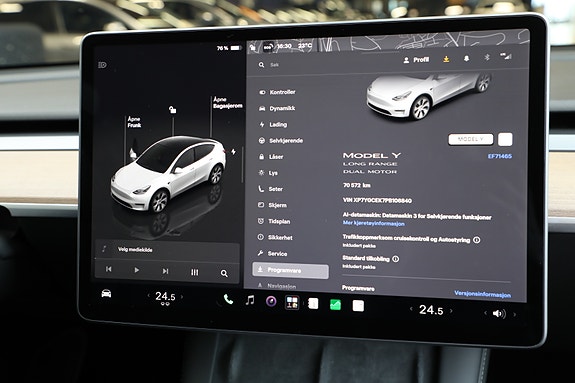Image resolution: width=575 pixels, height=383 pixels.
Task: Click the EF71465 vehicle name link
Action: click(x=499, y=156)
